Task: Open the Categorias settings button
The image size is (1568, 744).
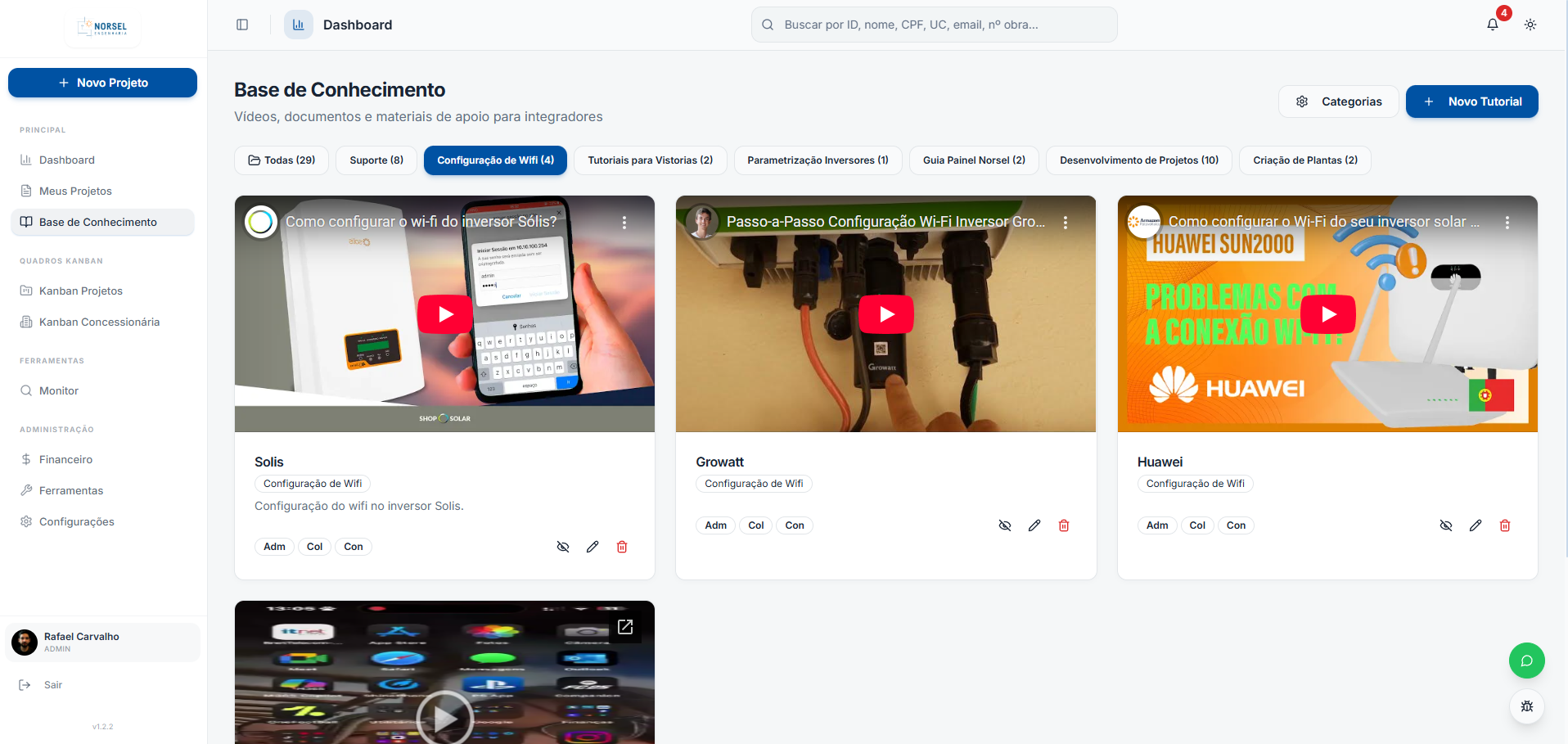Action: pos(1338,101)
